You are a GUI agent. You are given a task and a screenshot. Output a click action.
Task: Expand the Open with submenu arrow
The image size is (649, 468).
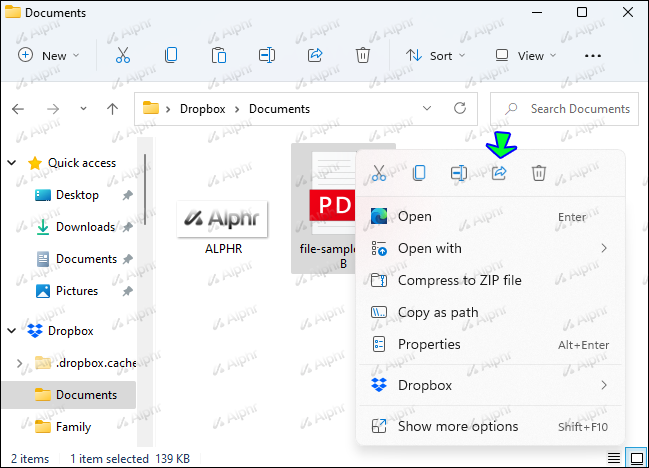[x=604, y=248]
